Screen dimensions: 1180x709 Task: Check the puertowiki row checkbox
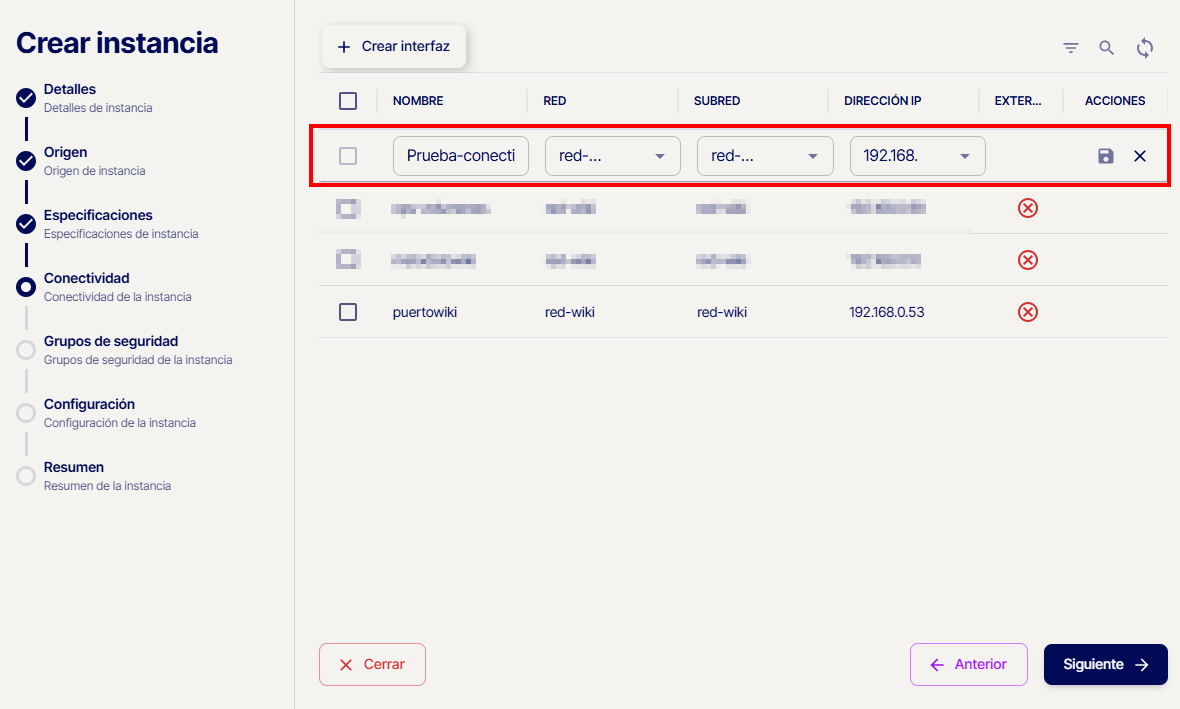pyautogui.click(x=348, y=312)
